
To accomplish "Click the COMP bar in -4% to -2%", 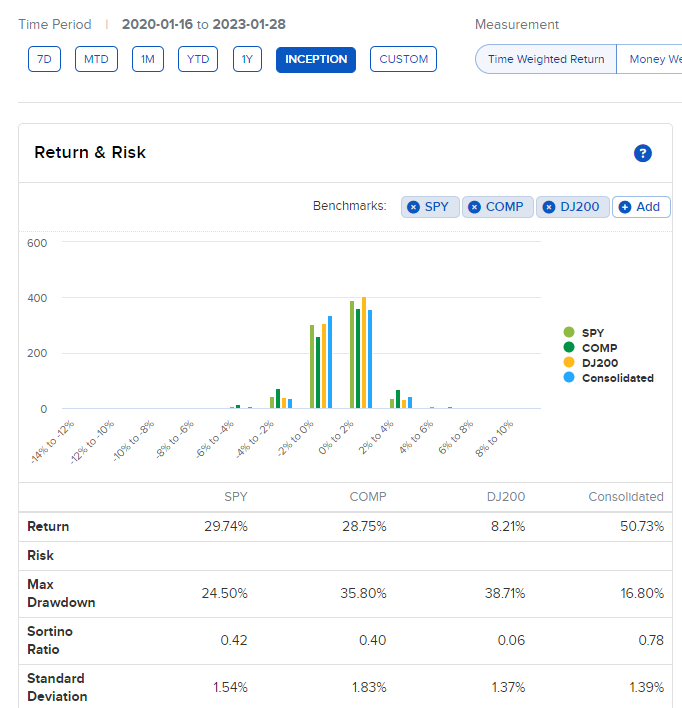I will coord(278,399).
